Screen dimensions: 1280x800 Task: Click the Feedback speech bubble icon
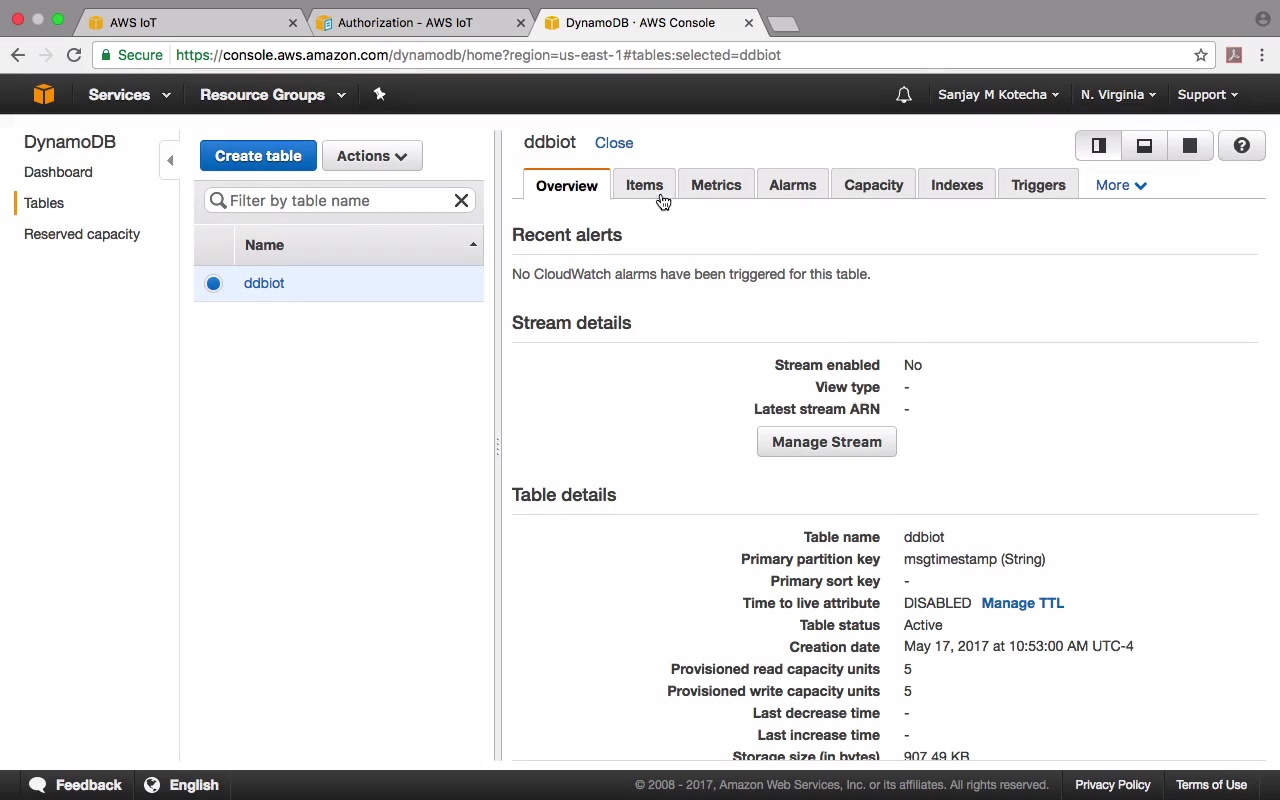point(38,785)
